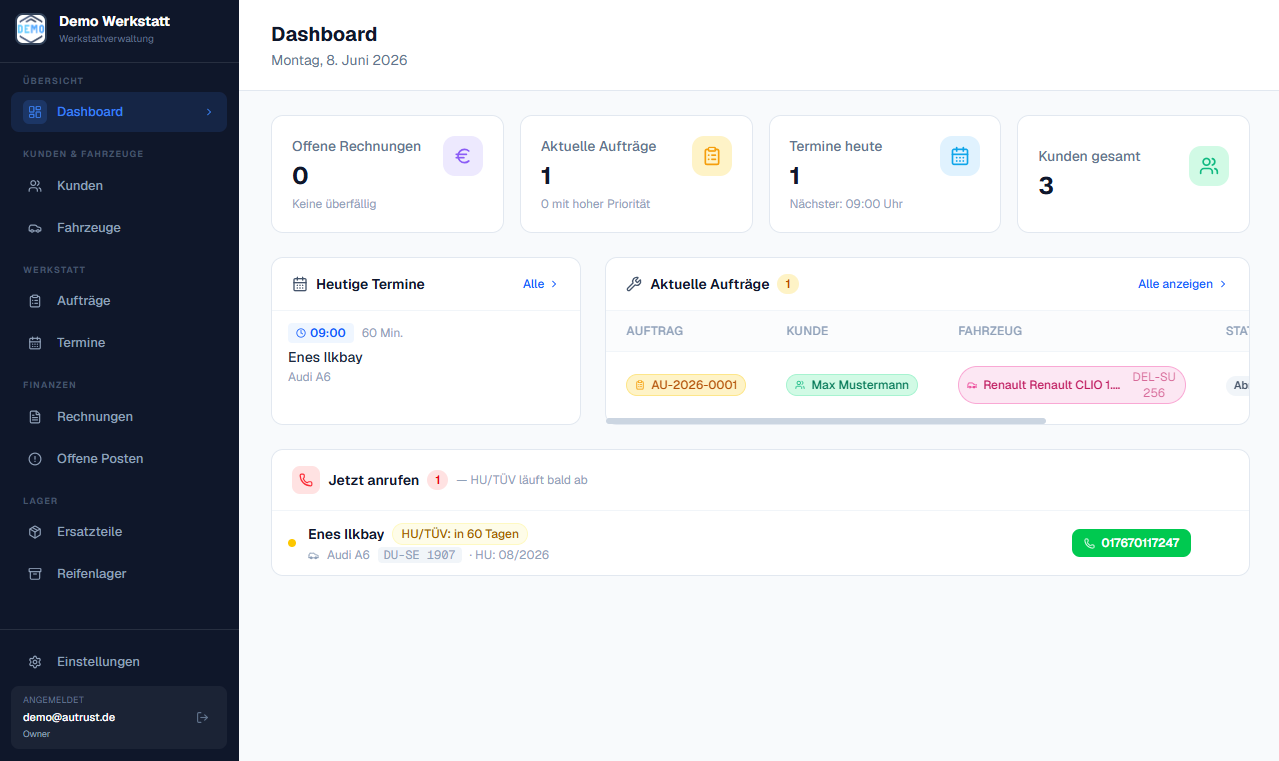Click the Reifenlager archive icon

click(35, 574)
